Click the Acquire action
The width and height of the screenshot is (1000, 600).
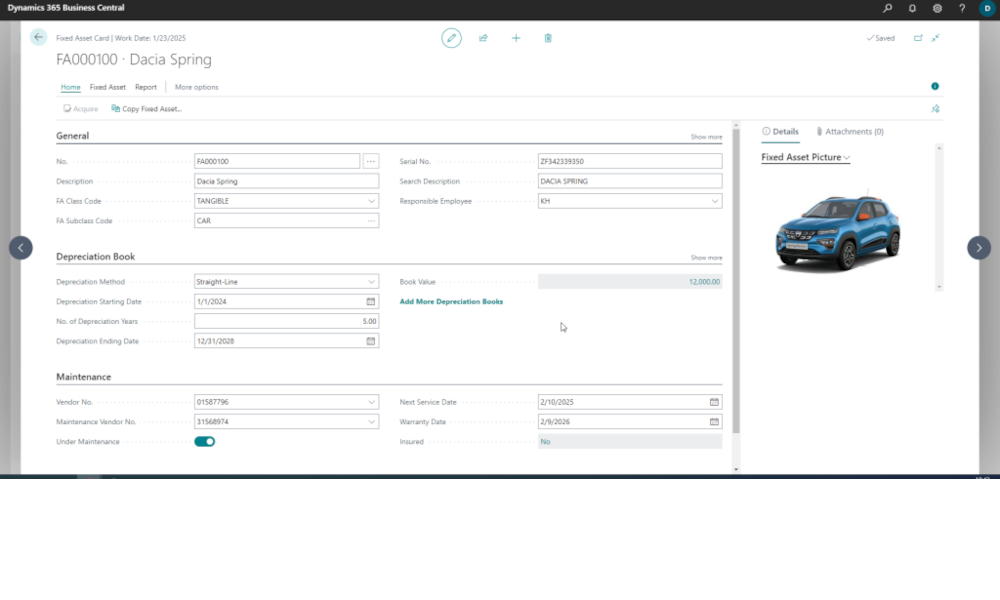80,109
